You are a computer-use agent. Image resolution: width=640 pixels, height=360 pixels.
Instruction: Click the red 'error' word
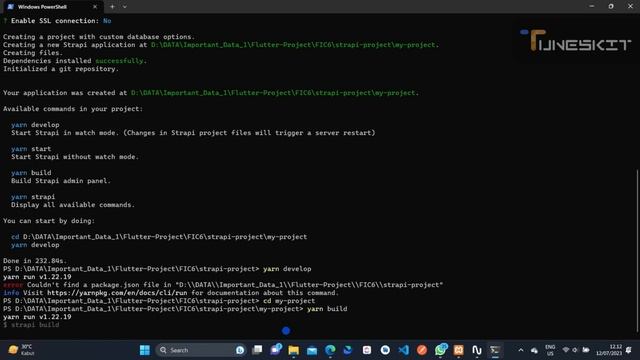tap(13, 284)
